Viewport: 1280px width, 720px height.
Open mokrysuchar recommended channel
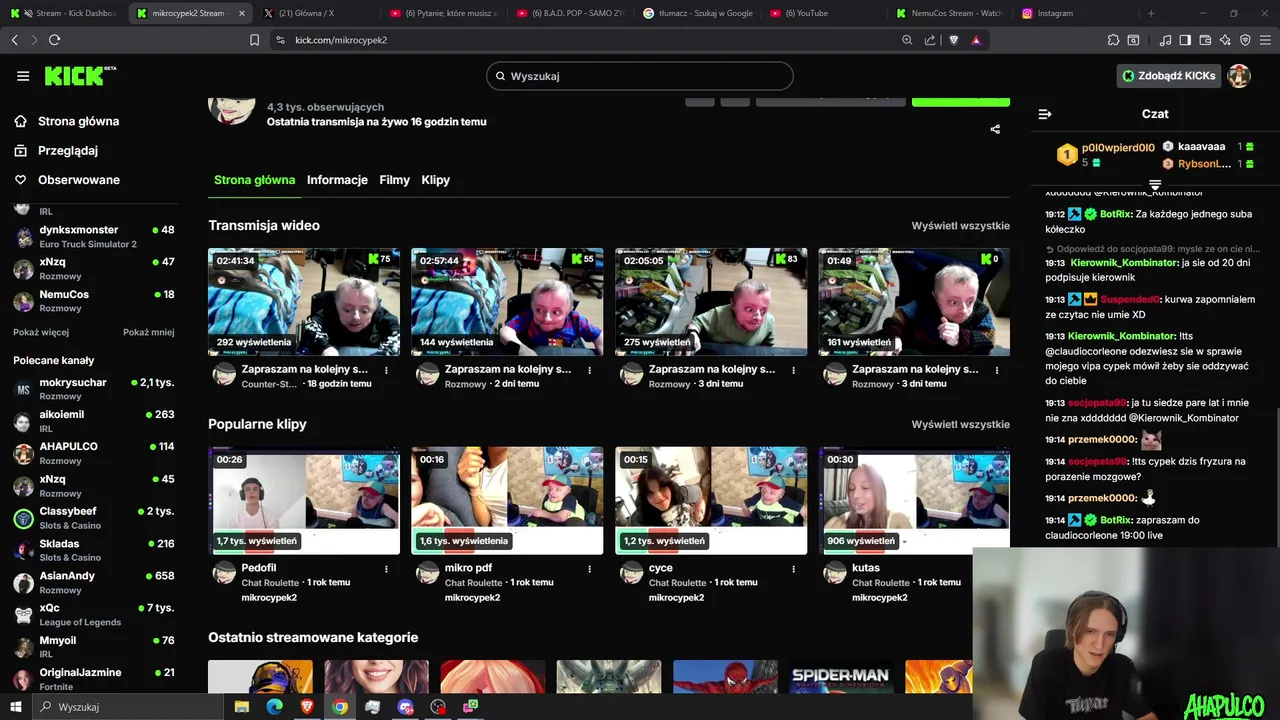click(x=94, y=389)
